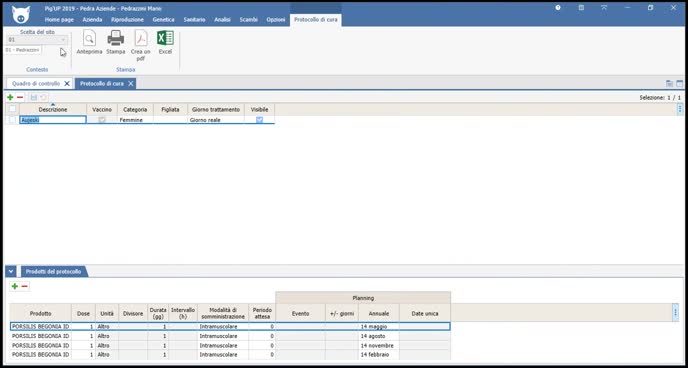688x368 pixels.
Task: Click the Periodo attesa column header
Action: 262,314
